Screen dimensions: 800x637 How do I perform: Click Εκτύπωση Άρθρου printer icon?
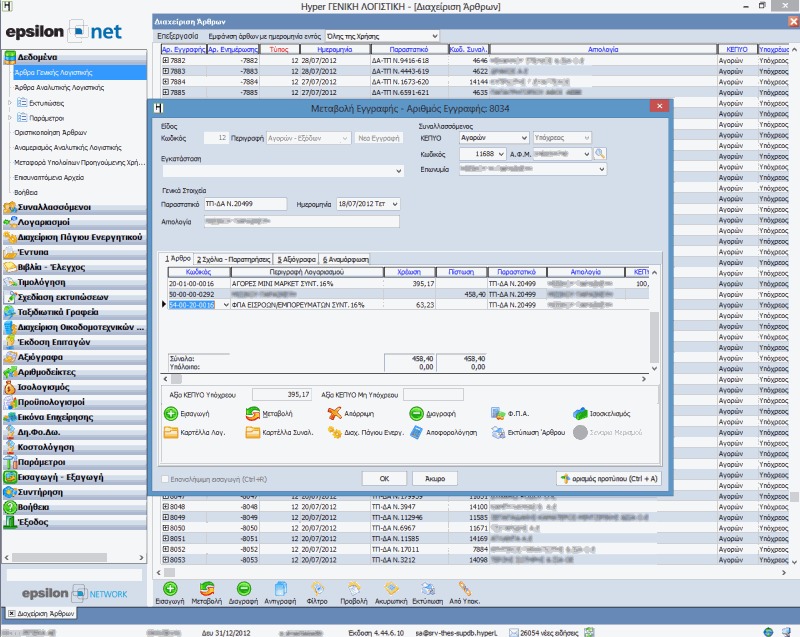pyautogui.click(x=499, y=433)
